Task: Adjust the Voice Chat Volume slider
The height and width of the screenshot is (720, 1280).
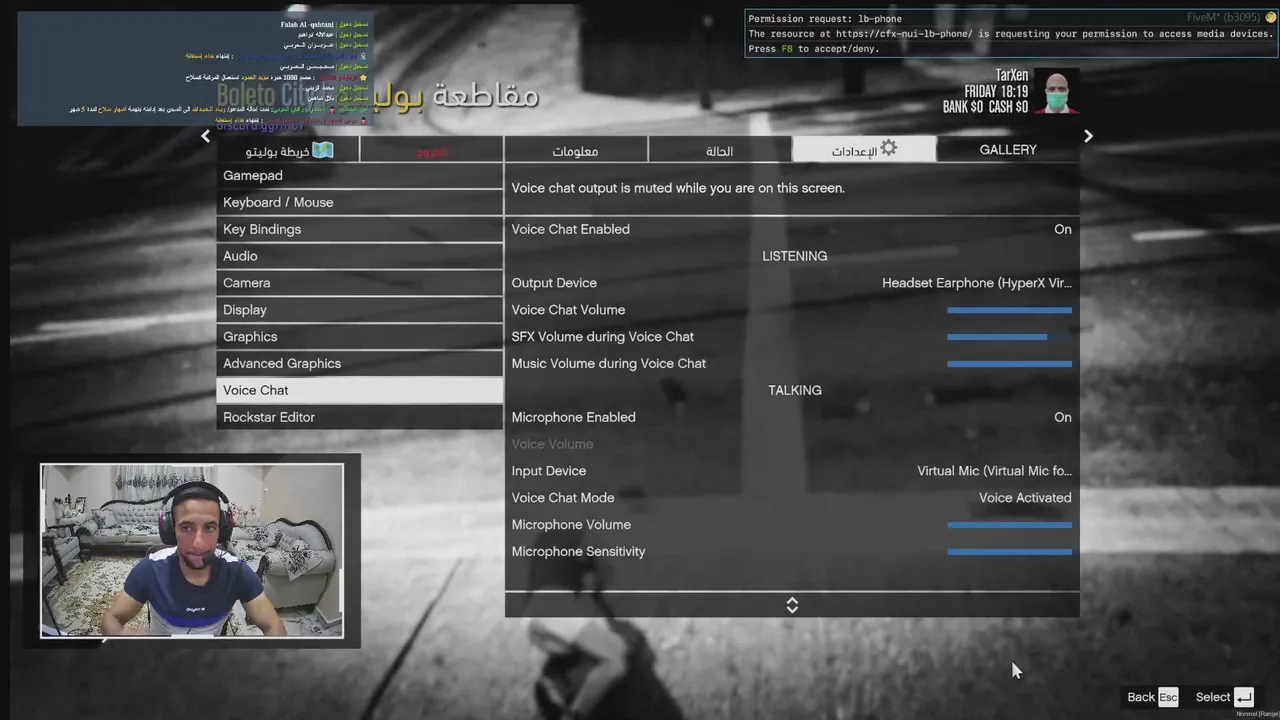Action: coord(1009,310)
